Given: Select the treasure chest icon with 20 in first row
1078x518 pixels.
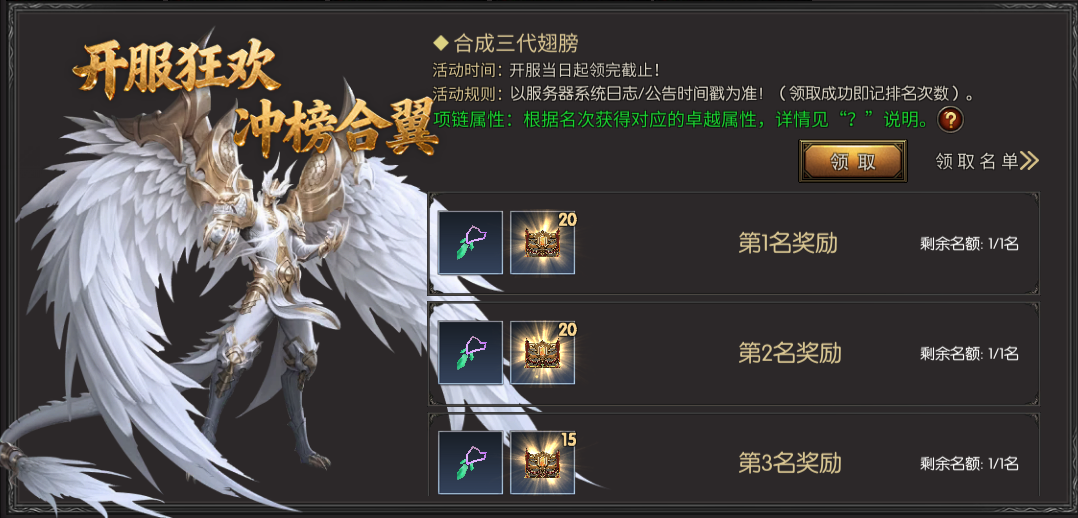Looking at the screenshot, I should [542, 243].
